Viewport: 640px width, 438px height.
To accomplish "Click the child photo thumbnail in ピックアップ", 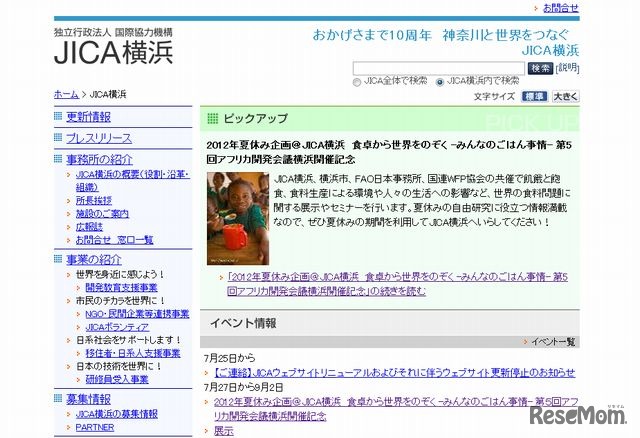I will click(238, 218).
